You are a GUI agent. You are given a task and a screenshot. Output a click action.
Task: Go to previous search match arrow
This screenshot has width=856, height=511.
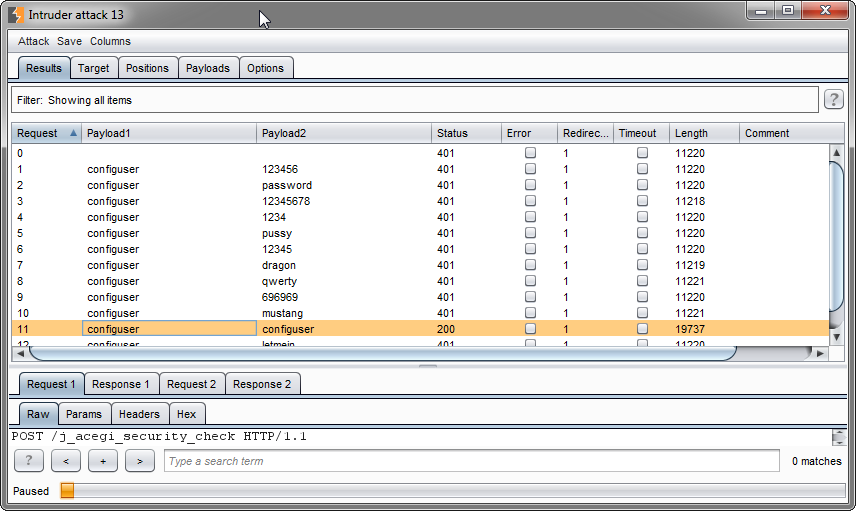pos(66,461)
